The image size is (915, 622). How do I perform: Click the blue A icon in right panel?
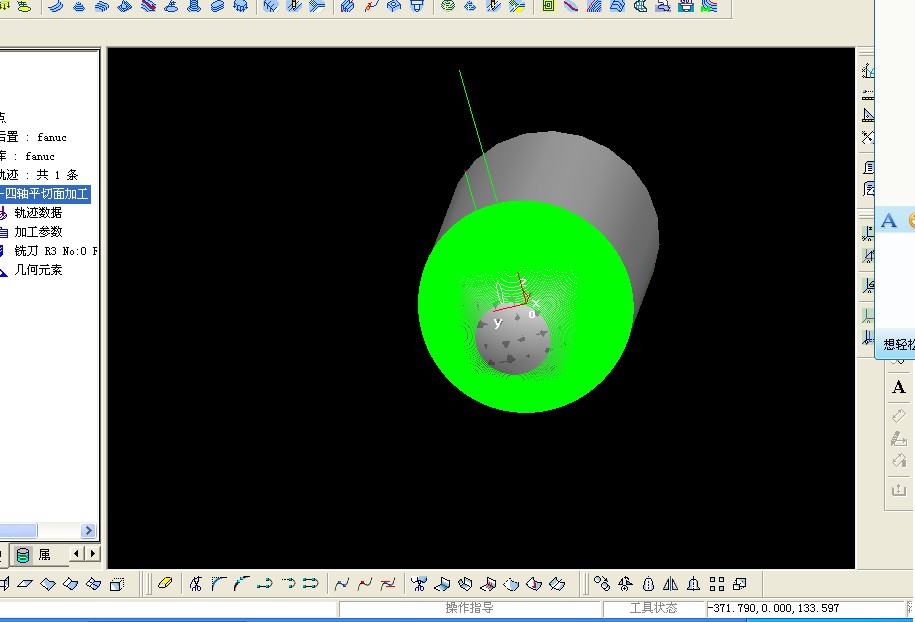tap(889, 221)
